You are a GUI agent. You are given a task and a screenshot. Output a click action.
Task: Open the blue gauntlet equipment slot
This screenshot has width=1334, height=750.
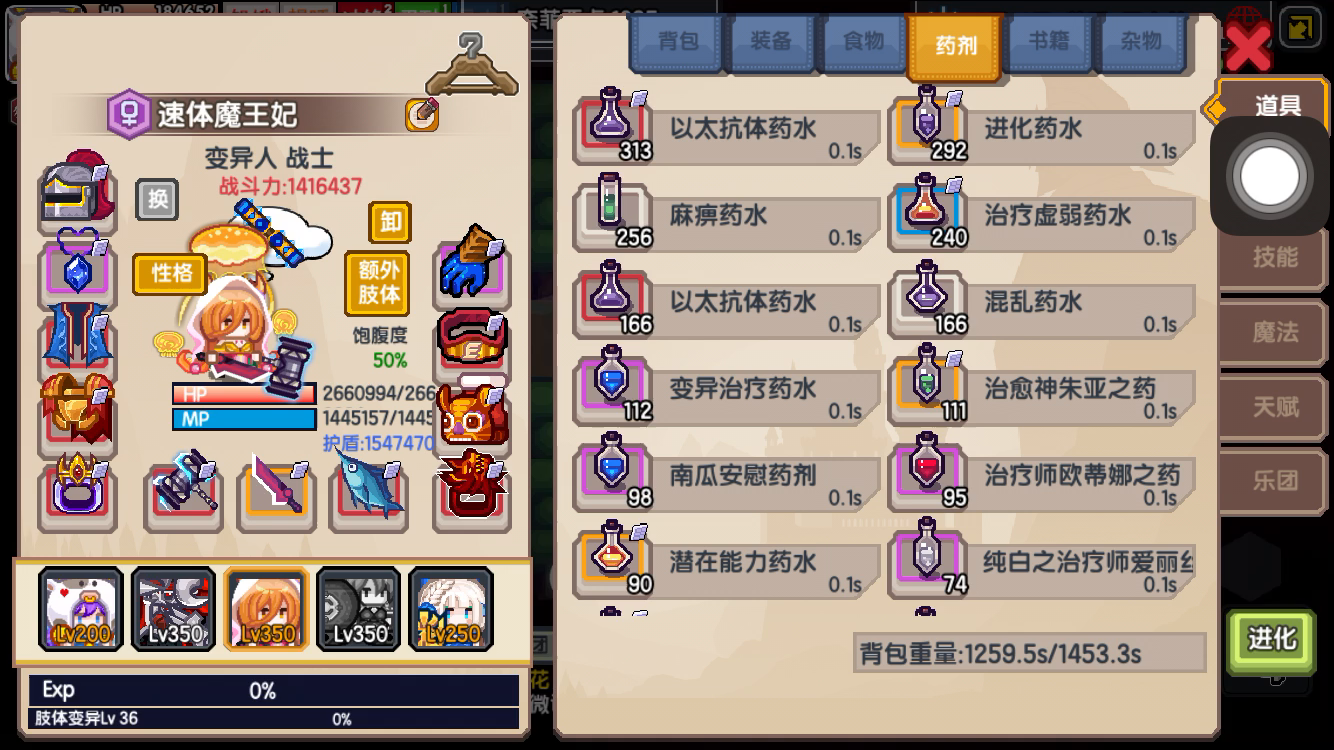(472, 266)
